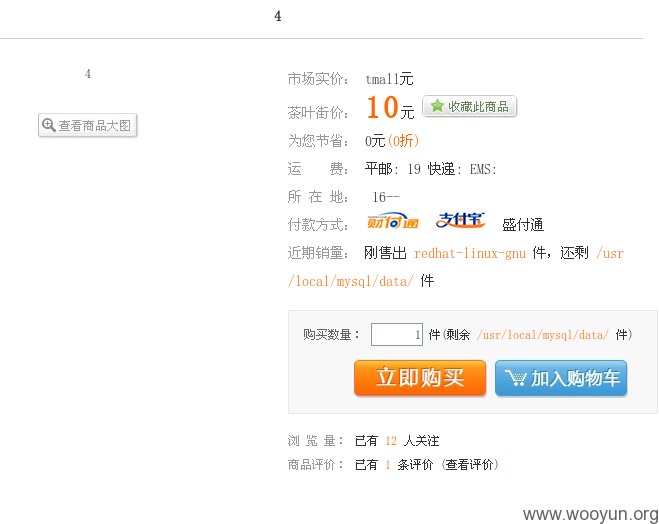This screenshot has height=524, width=659.
Task: Click /usr/local/mysql/data/ in the 剩余 stock line
Action: point(543,335)
